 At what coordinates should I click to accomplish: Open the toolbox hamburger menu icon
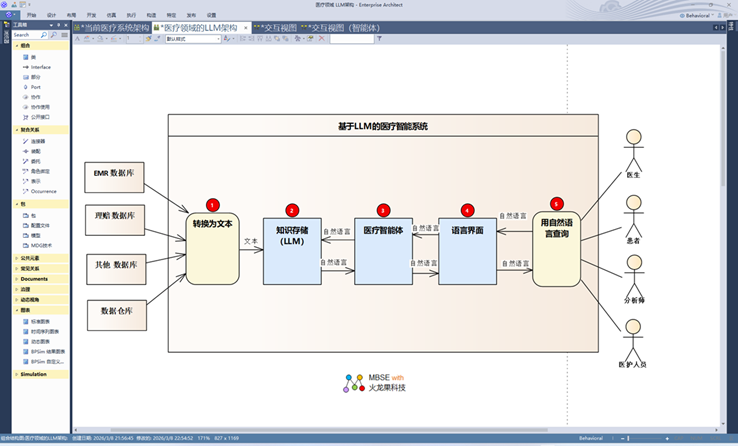coord(62,35)
